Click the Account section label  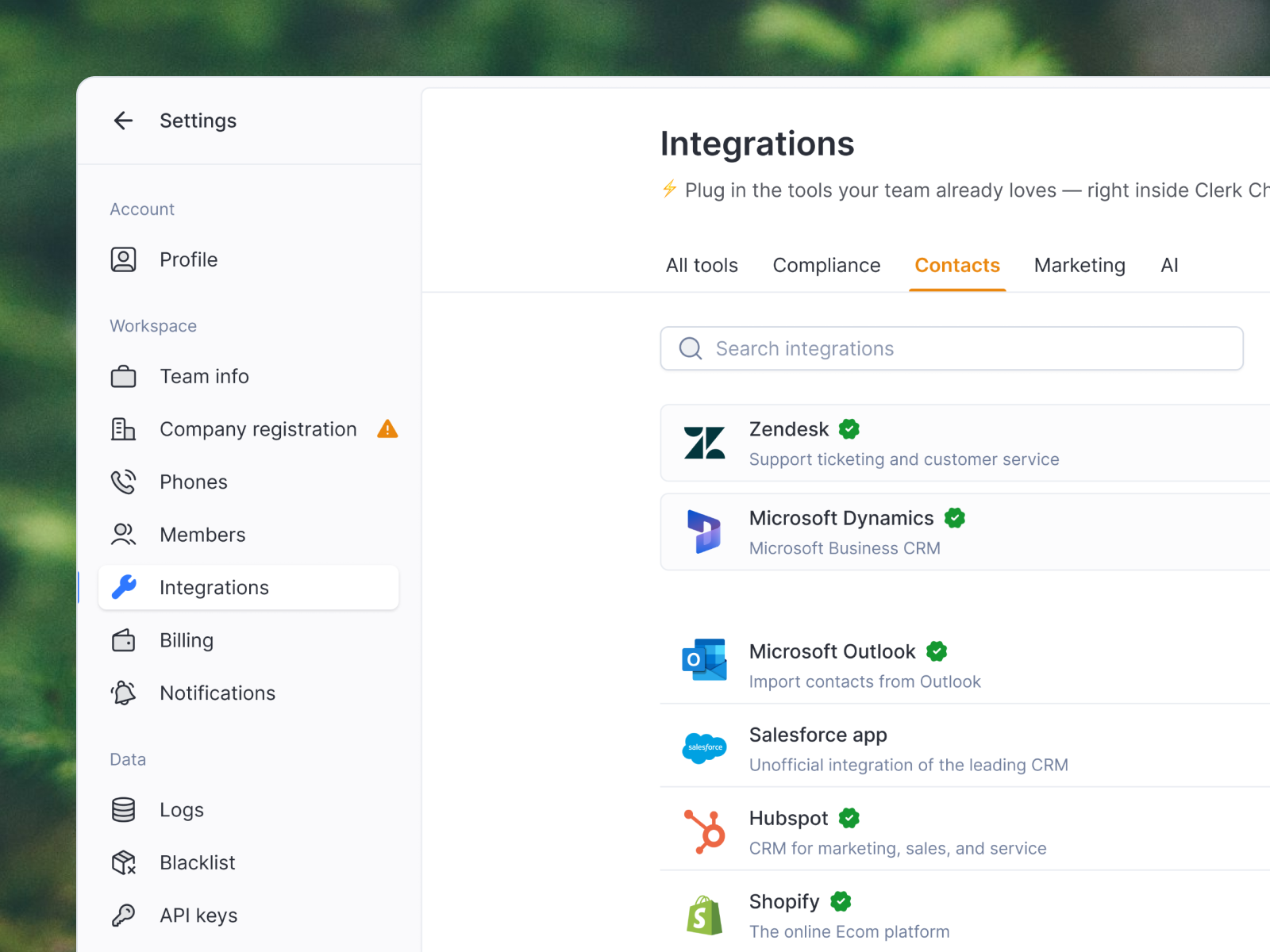tap(142, 209)
